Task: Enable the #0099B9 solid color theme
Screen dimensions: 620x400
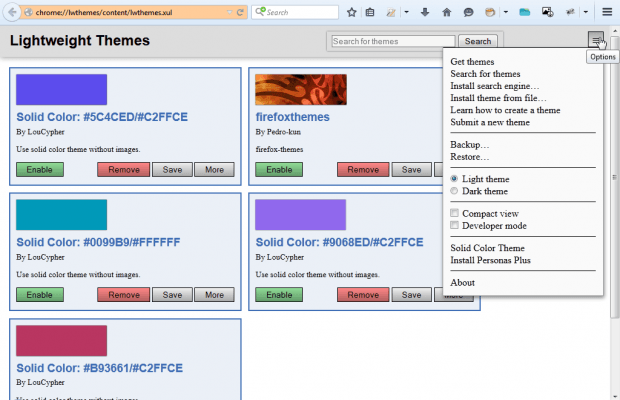Action: [40, 295]
